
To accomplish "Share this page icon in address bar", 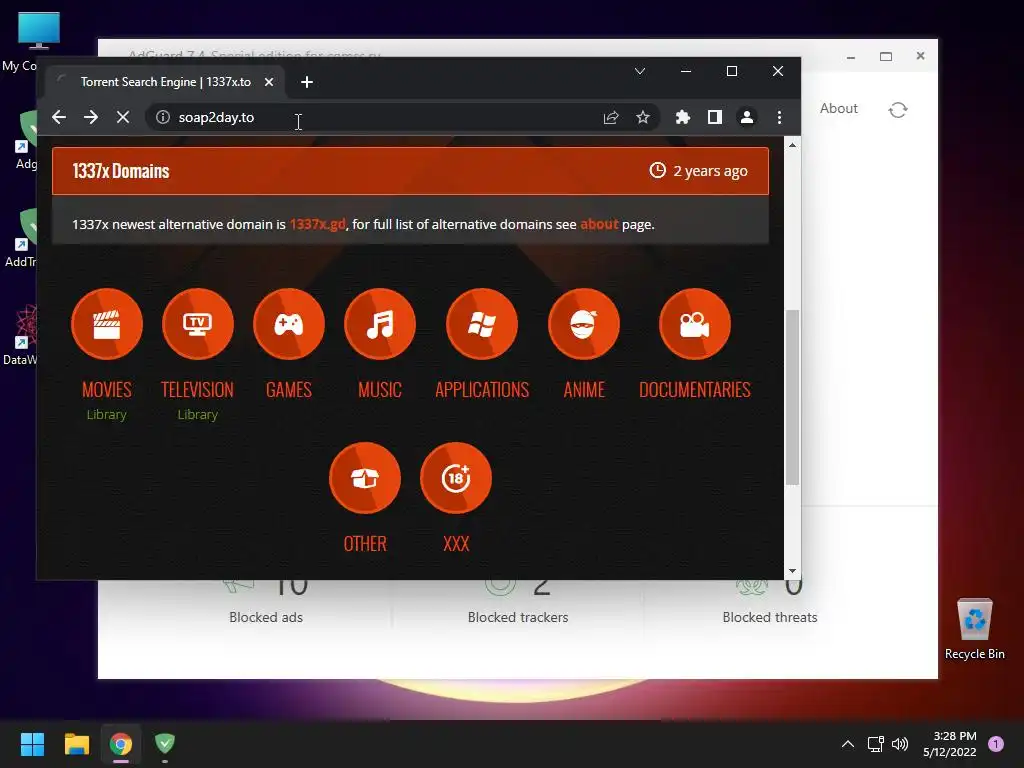I will click(611, 117).
